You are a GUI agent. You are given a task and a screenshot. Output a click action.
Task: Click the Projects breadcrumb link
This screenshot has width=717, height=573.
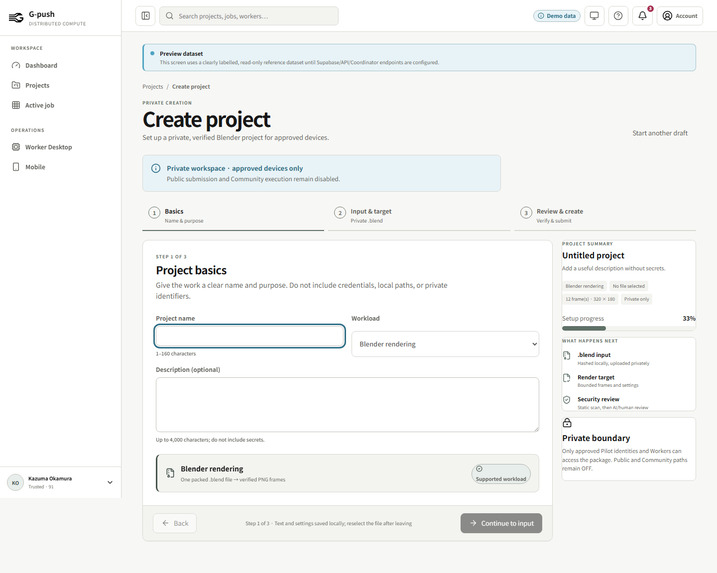coord(152,86)
